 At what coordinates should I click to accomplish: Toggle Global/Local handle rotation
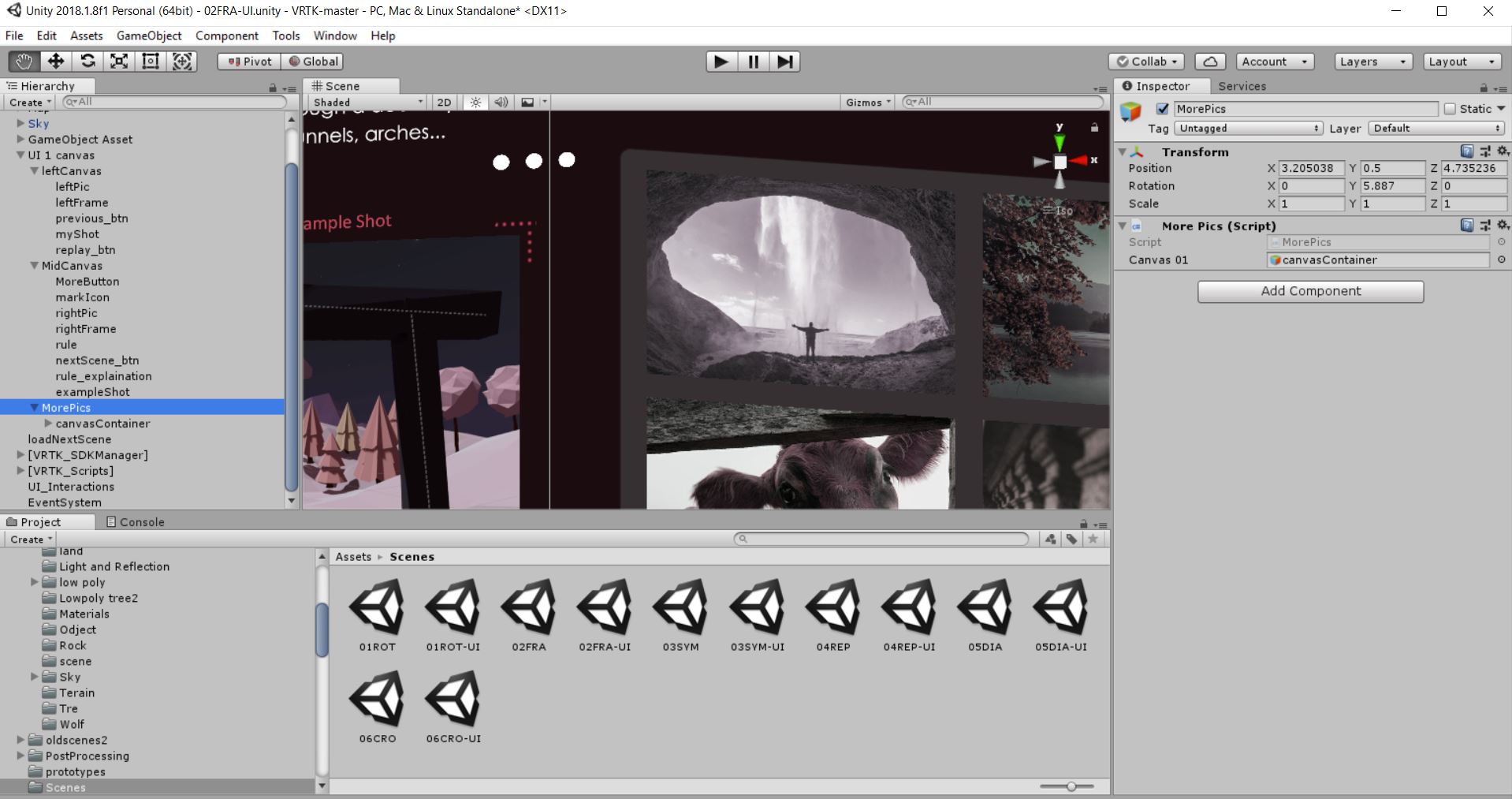[x=313, y=62]
